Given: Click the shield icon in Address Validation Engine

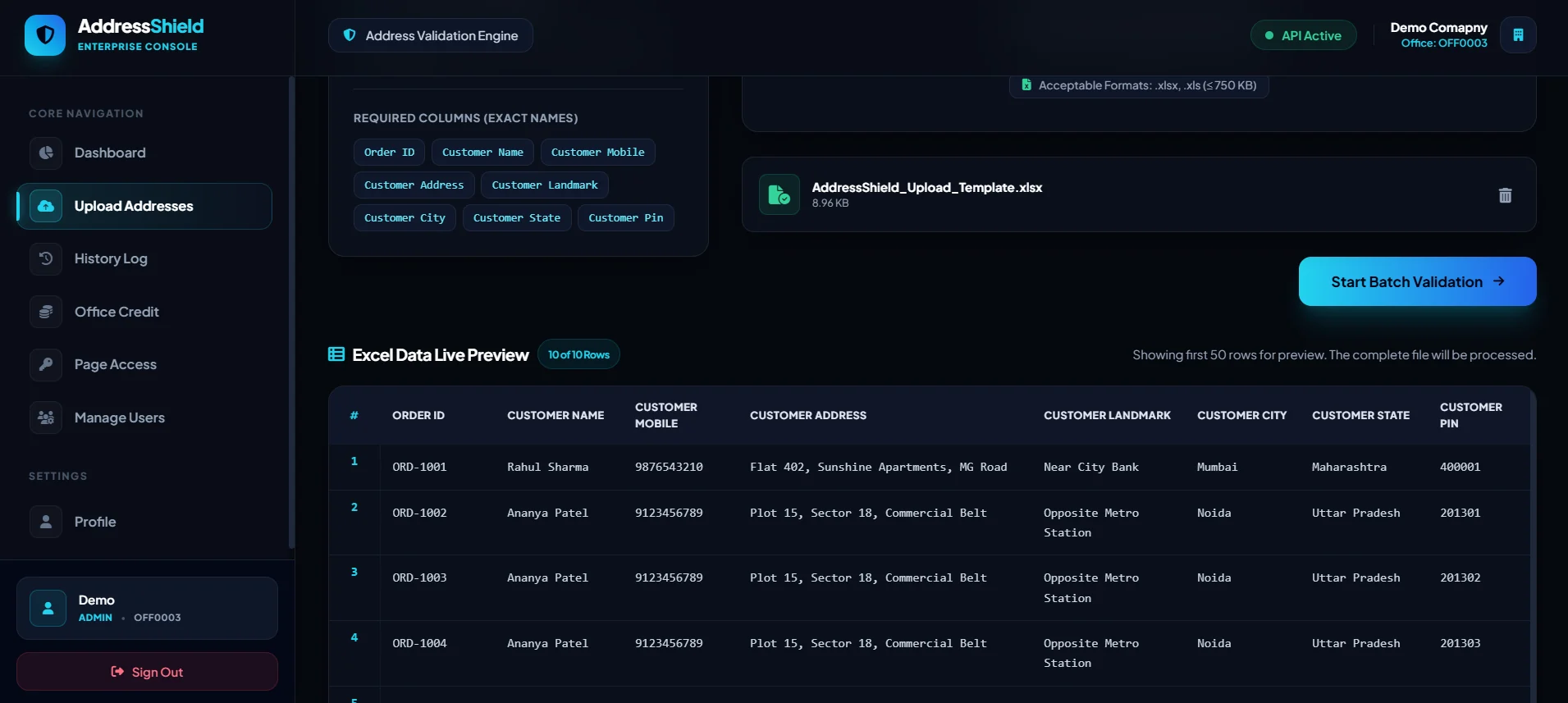Looking at the screenshot, I should coord(350,35).
